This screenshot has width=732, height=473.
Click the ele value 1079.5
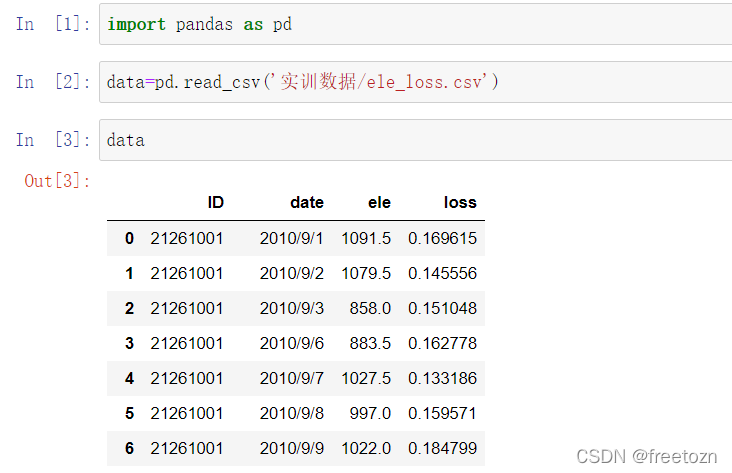point(366,273)
